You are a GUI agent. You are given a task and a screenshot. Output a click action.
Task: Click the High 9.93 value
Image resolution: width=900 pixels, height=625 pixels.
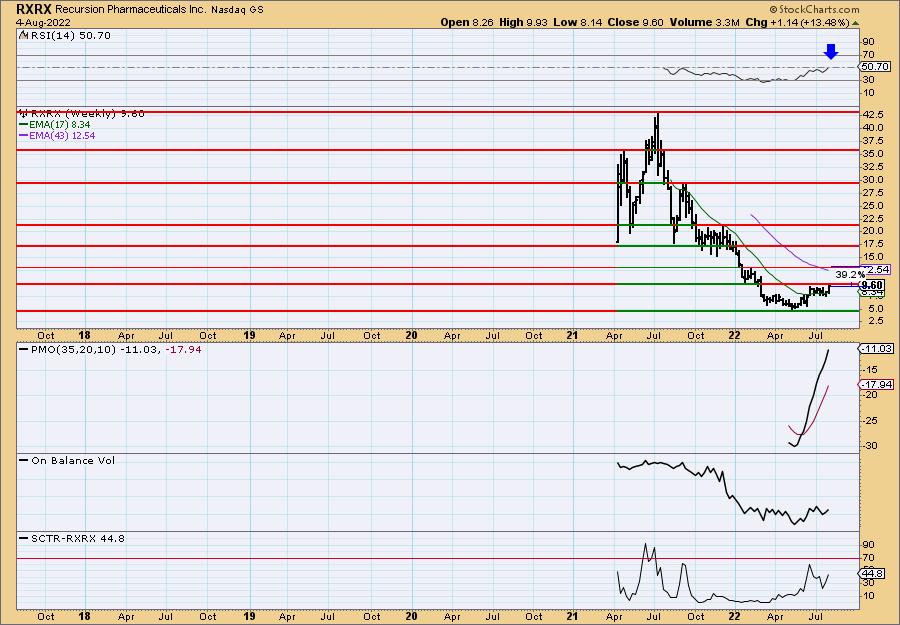click(x=523, y=22)
